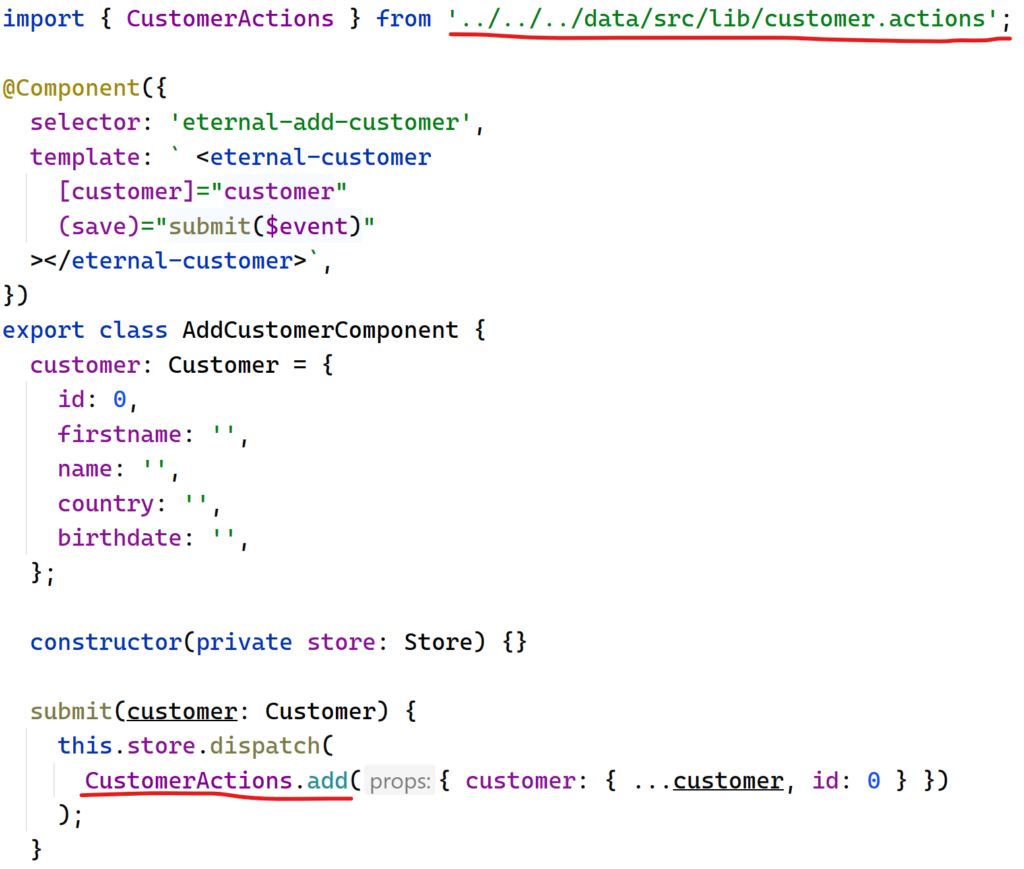Click the firstname property
The image size is (1024, 869).
click(120, 434)
